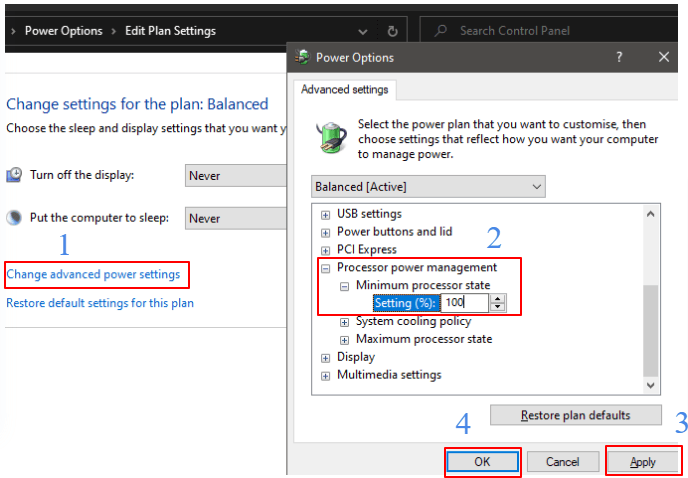Click the Cancel button

pos(563,462)
